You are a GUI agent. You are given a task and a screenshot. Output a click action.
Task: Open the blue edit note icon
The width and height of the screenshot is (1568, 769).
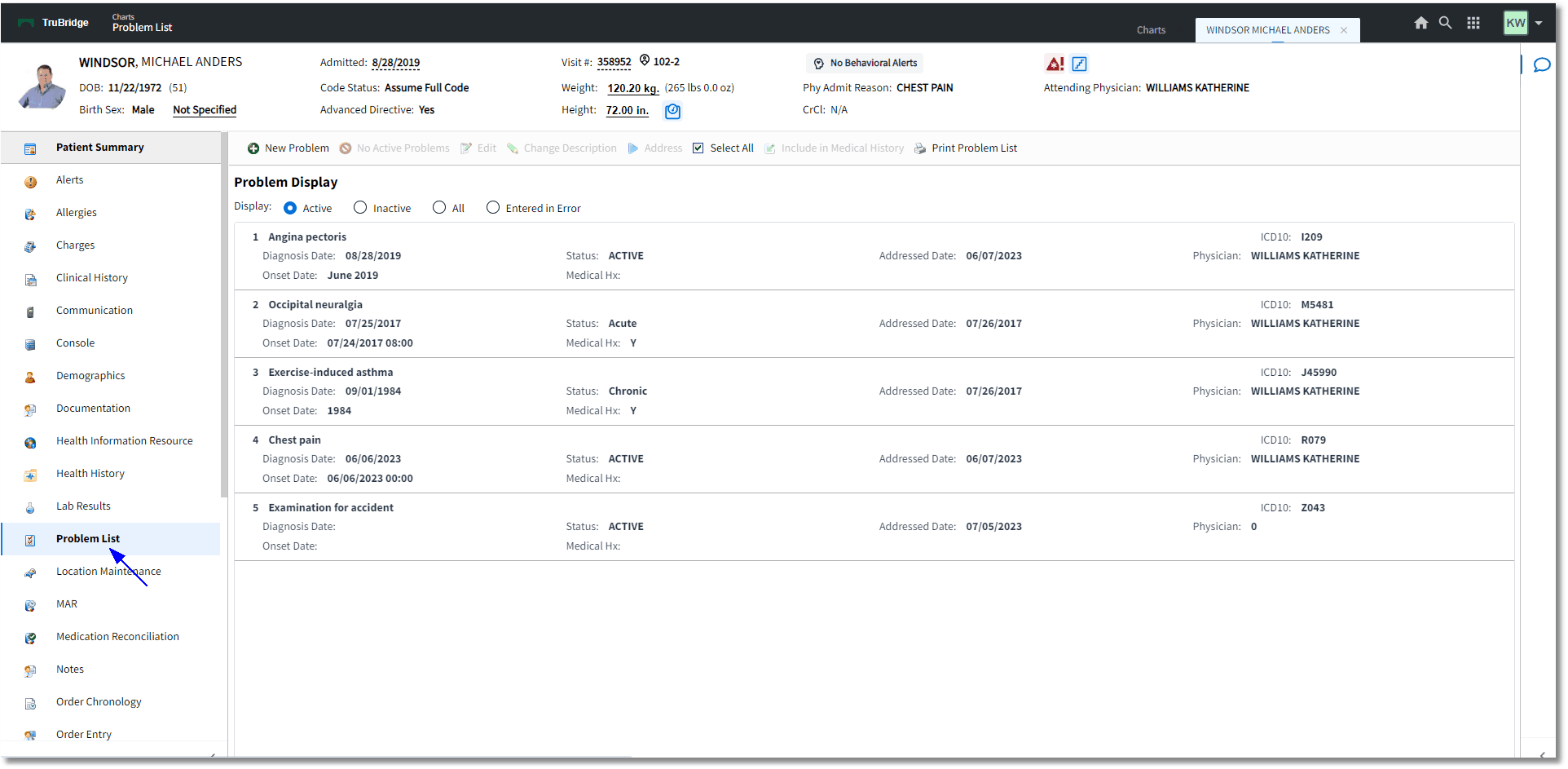coord(1080,64)
